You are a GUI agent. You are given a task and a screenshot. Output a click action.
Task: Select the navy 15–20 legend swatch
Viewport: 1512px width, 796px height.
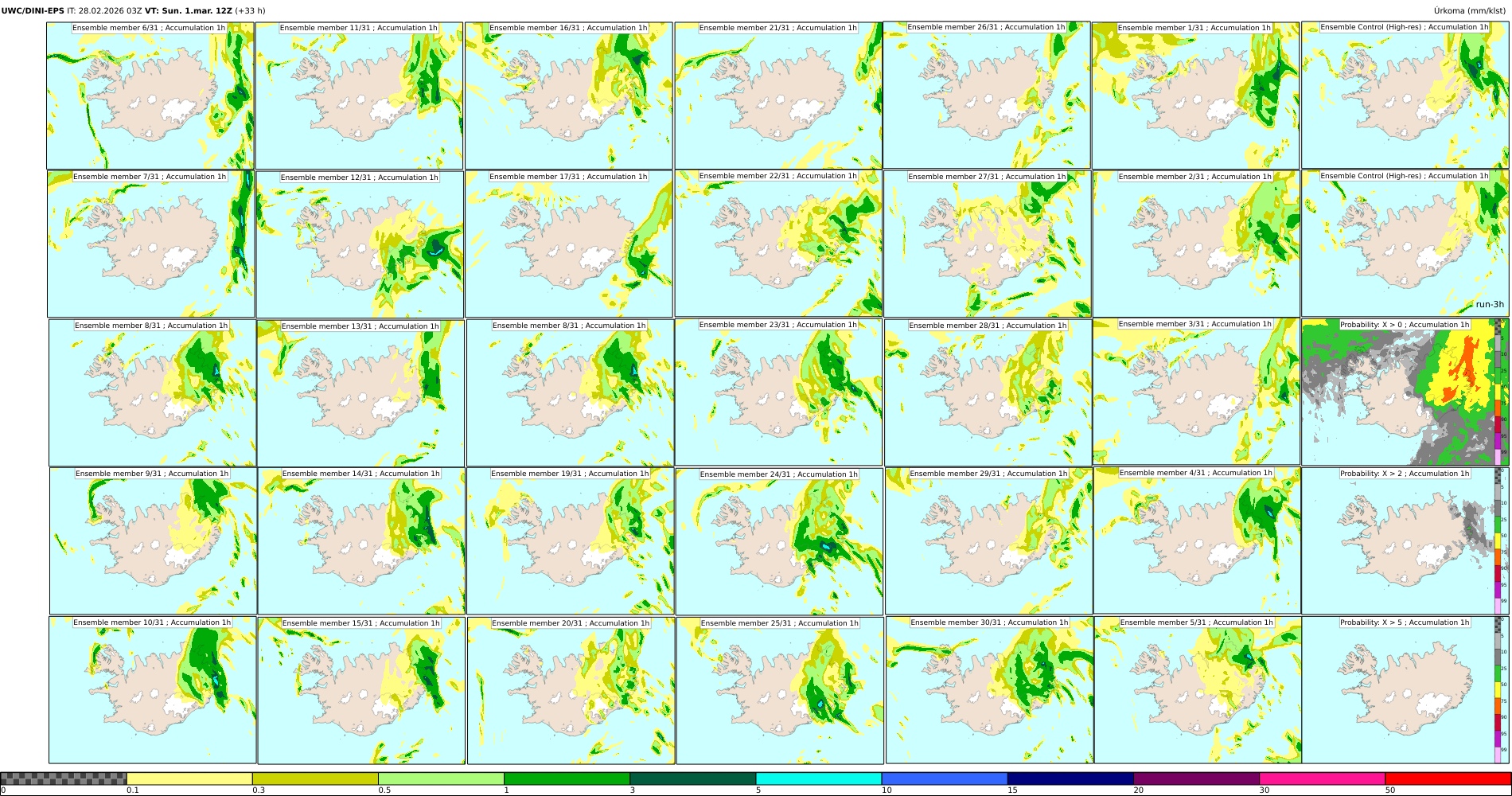(x=1070, y=778)
